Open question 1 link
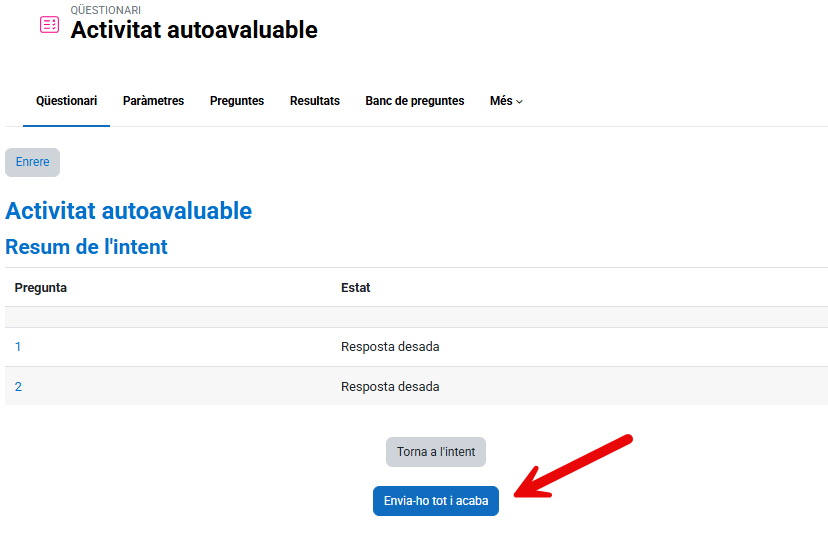 pyautogui.click(x=18, y=347)
